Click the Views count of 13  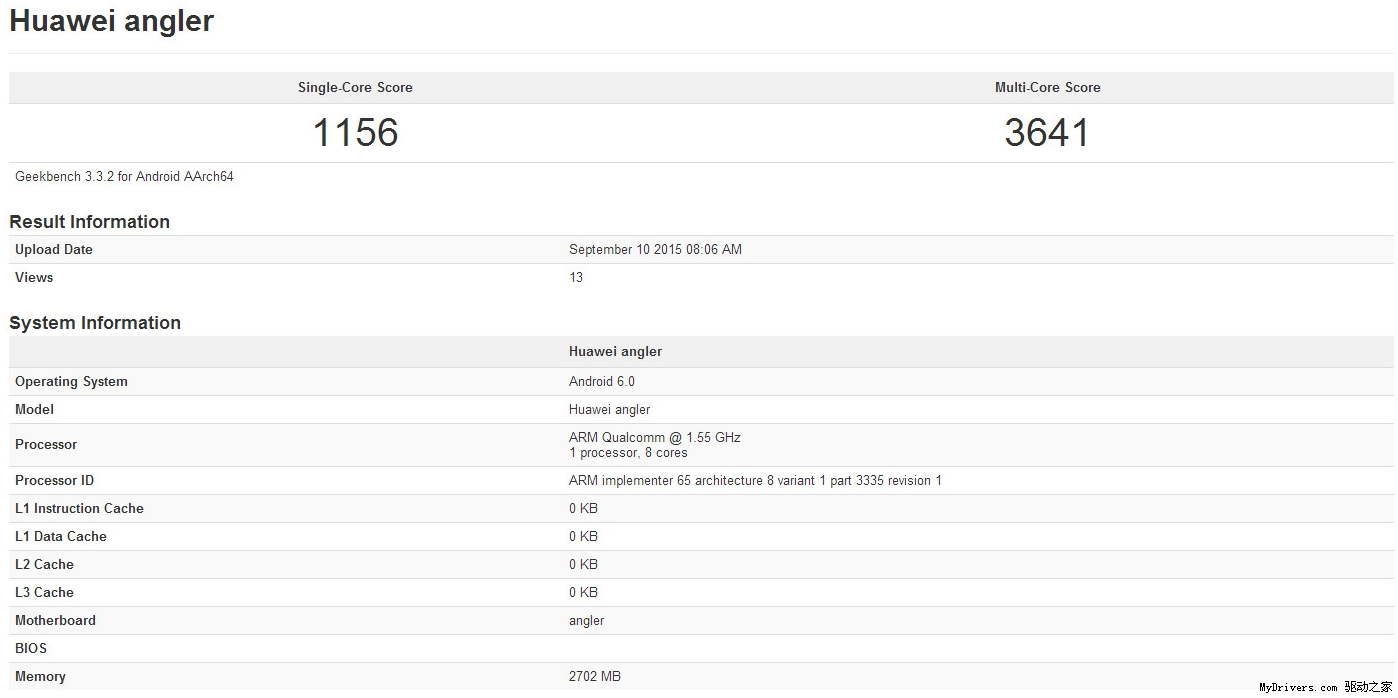[576, 277]
